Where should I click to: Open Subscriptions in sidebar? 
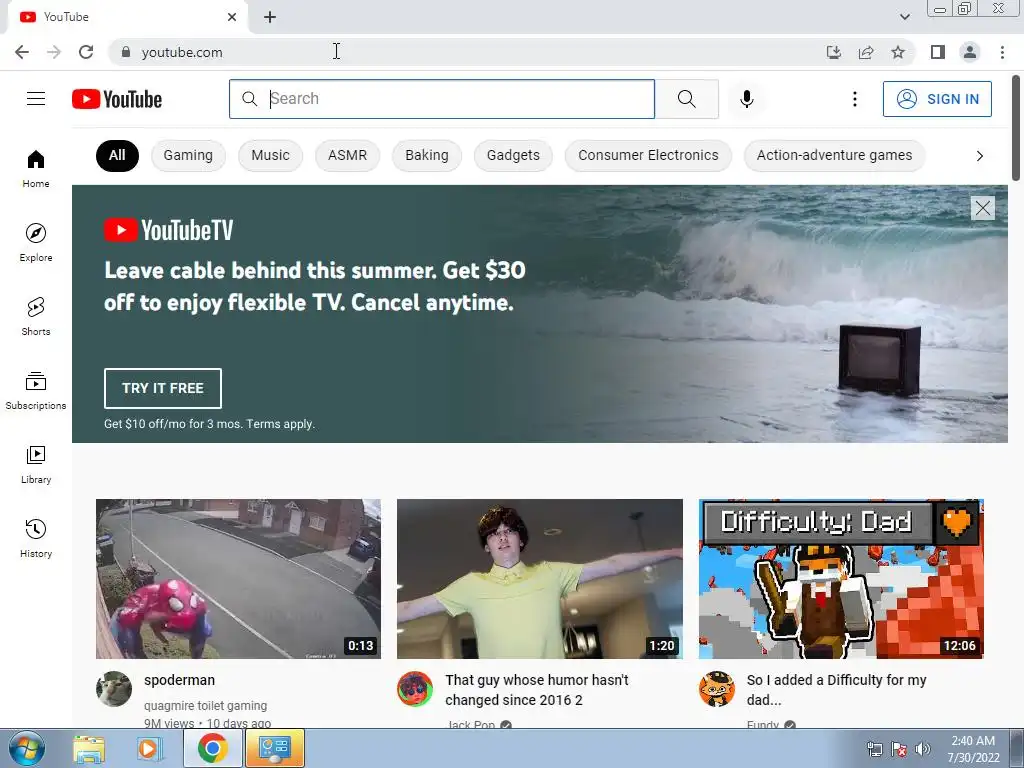pos(36,390)
